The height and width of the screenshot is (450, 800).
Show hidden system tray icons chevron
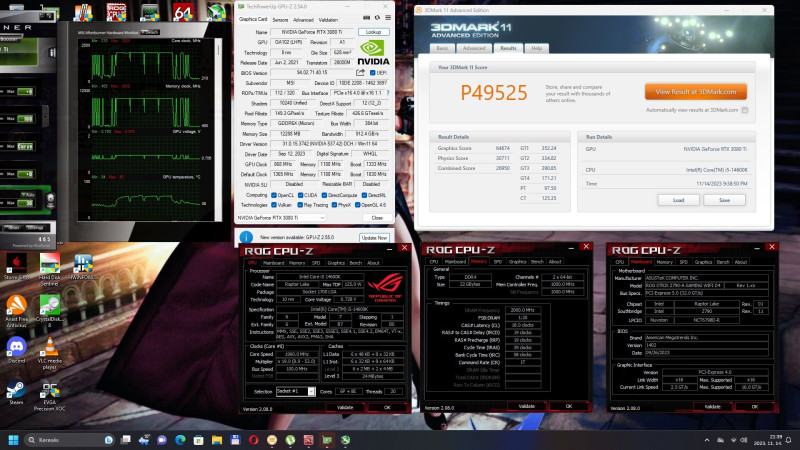point(707,440)
